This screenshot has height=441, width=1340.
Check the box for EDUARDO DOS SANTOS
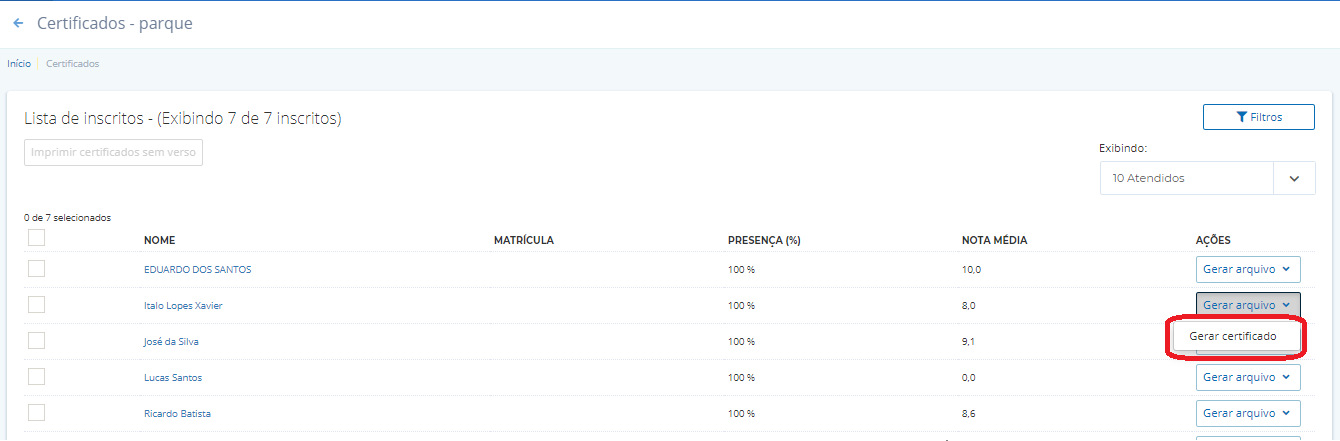coord(37,268)
